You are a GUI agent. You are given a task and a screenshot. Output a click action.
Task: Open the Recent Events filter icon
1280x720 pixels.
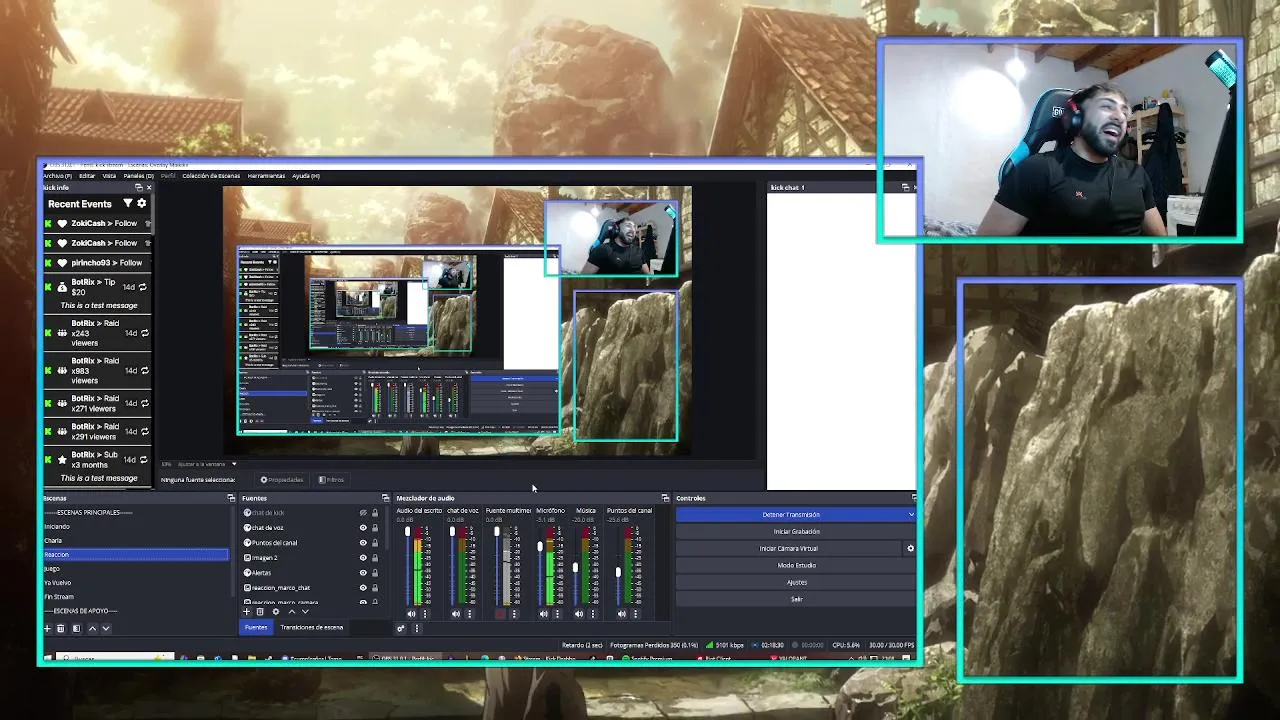pyautogui.click(x=127, y=203)
